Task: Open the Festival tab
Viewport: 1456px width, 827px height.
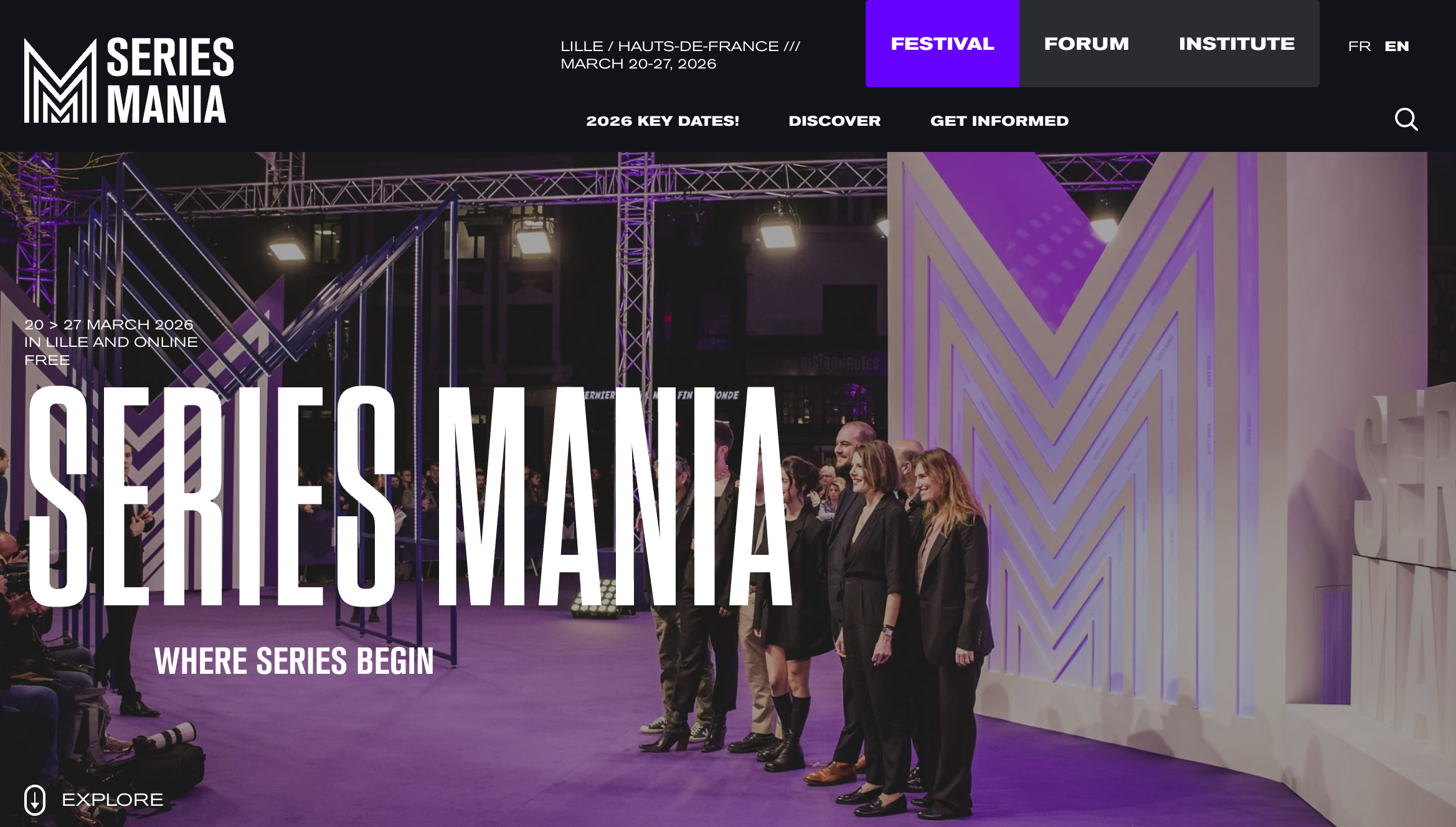Action: click(x=942, y=44)
